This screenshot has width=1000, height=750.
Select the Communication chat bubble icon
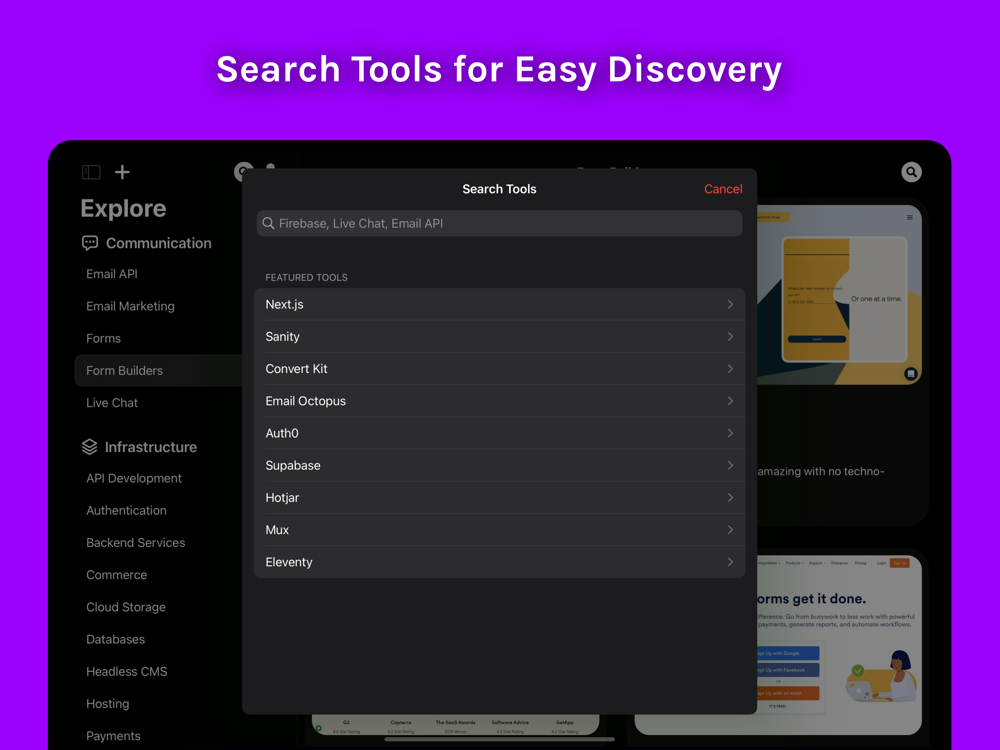pos(90,243)
